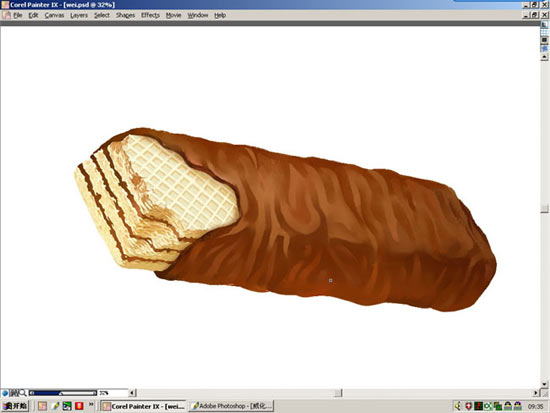Open the Effects menu
550x413 pixels.
pyautogui.click(x=150, y=15)
